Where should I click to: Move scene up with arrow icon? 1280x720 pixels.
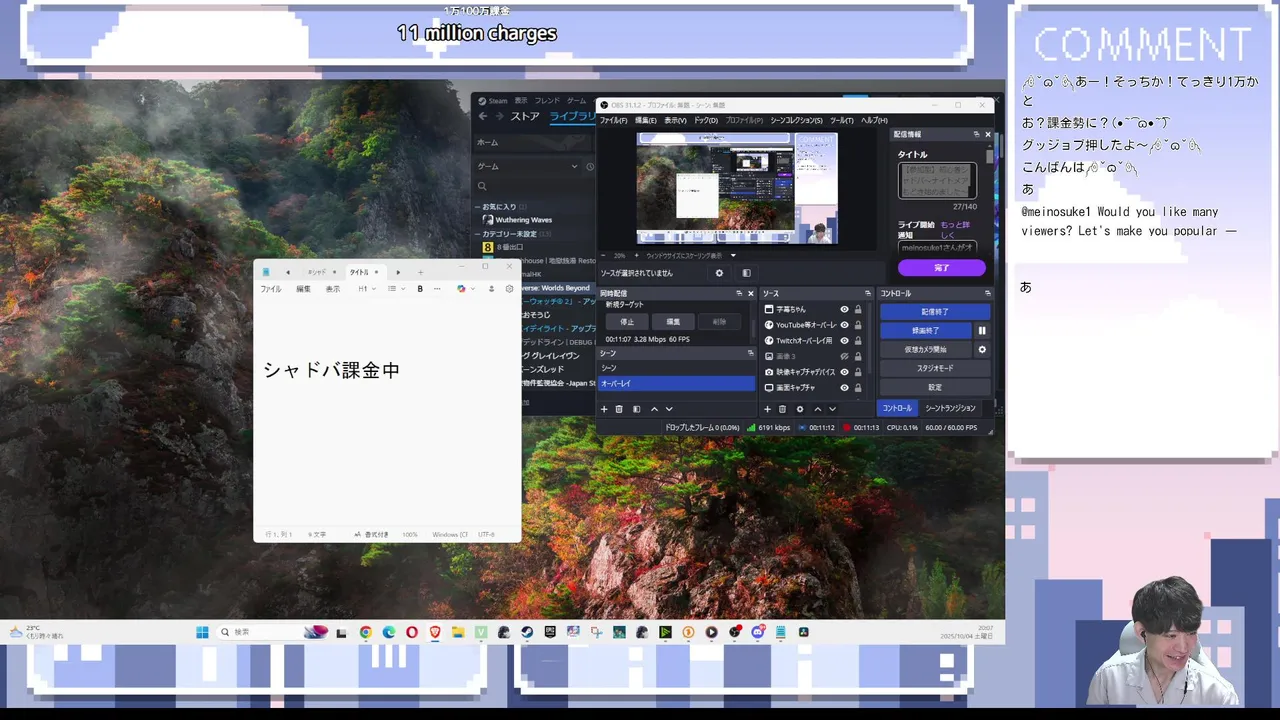coord(654,409)
